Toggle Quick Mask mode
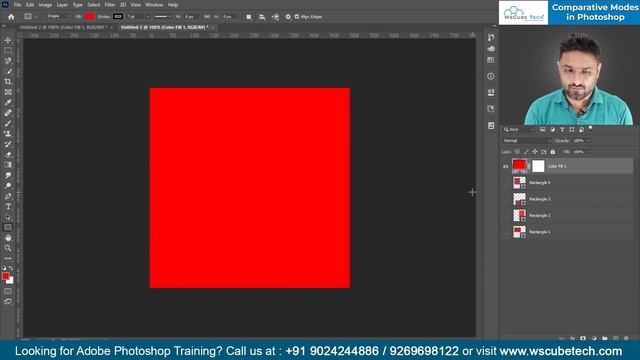The height and width of the screenshot is (360, 640). 8,291
